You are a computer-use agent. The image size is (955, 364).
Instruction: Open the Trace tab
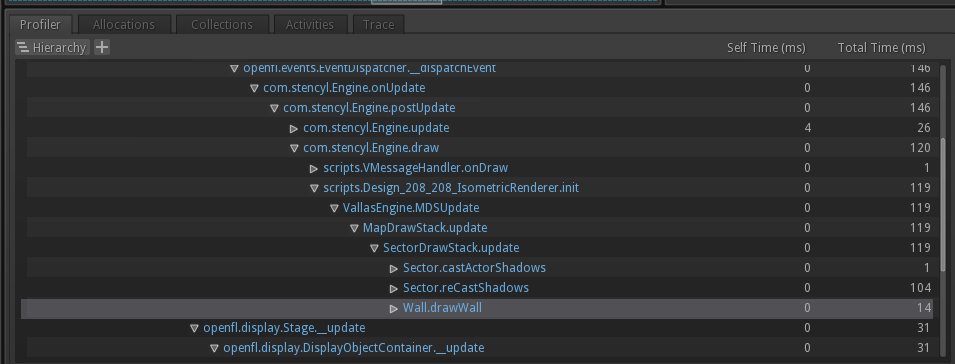(378, 24)
